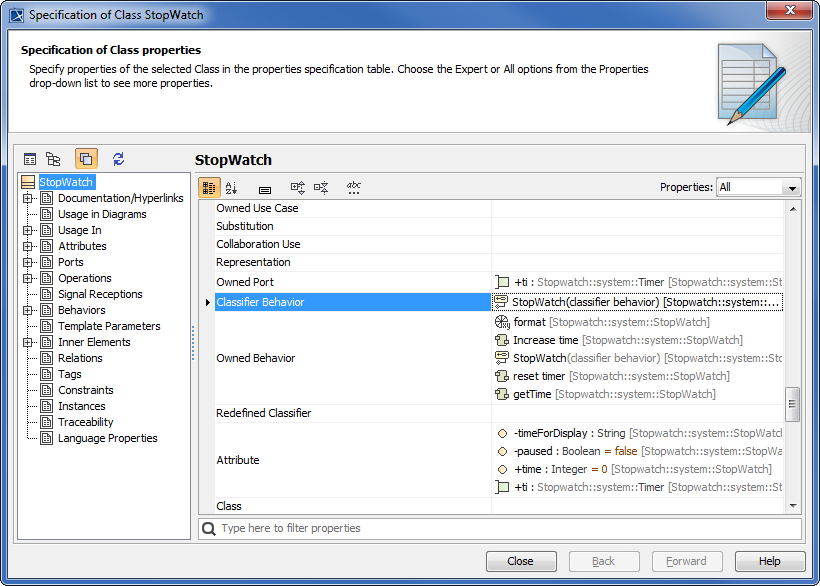The width and height of the screenshot is (820, 586).
Task: Select Language Properties in the left tree
Action: pyautogui.click(x=107, y=438)
